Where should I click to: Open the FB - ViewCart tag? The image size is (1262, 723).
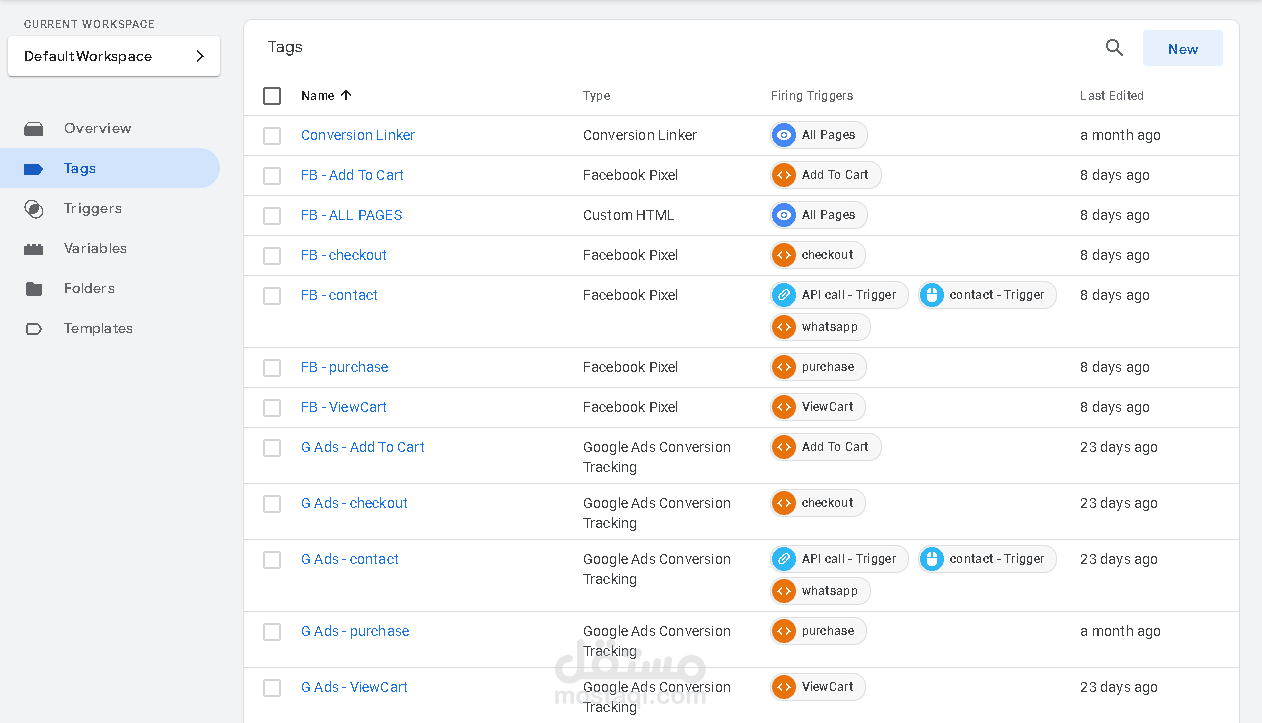click(x=343, y=407)
